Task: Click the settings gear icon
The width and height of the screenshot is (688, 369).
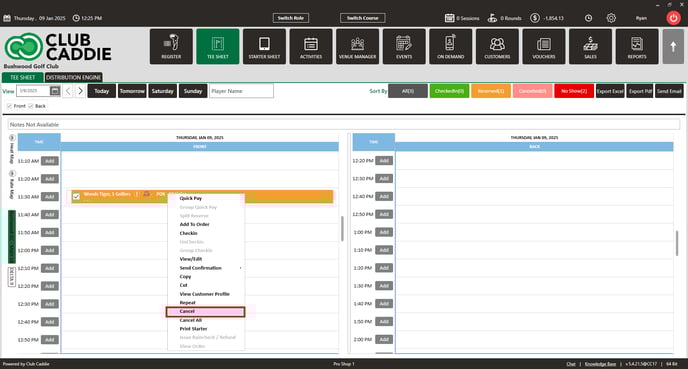Action: click(611, 18)
